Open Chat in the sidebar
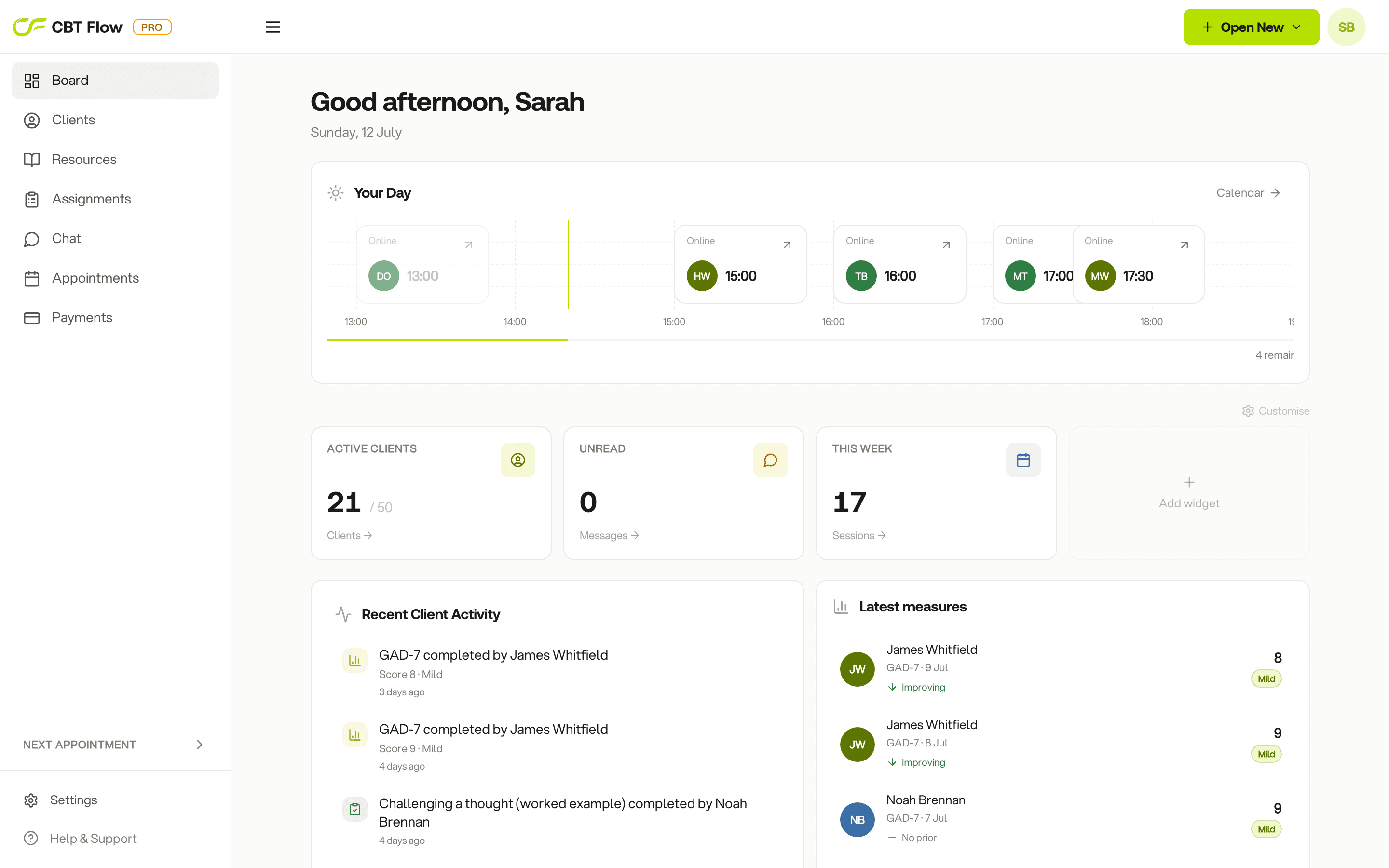 coord(115,239)
